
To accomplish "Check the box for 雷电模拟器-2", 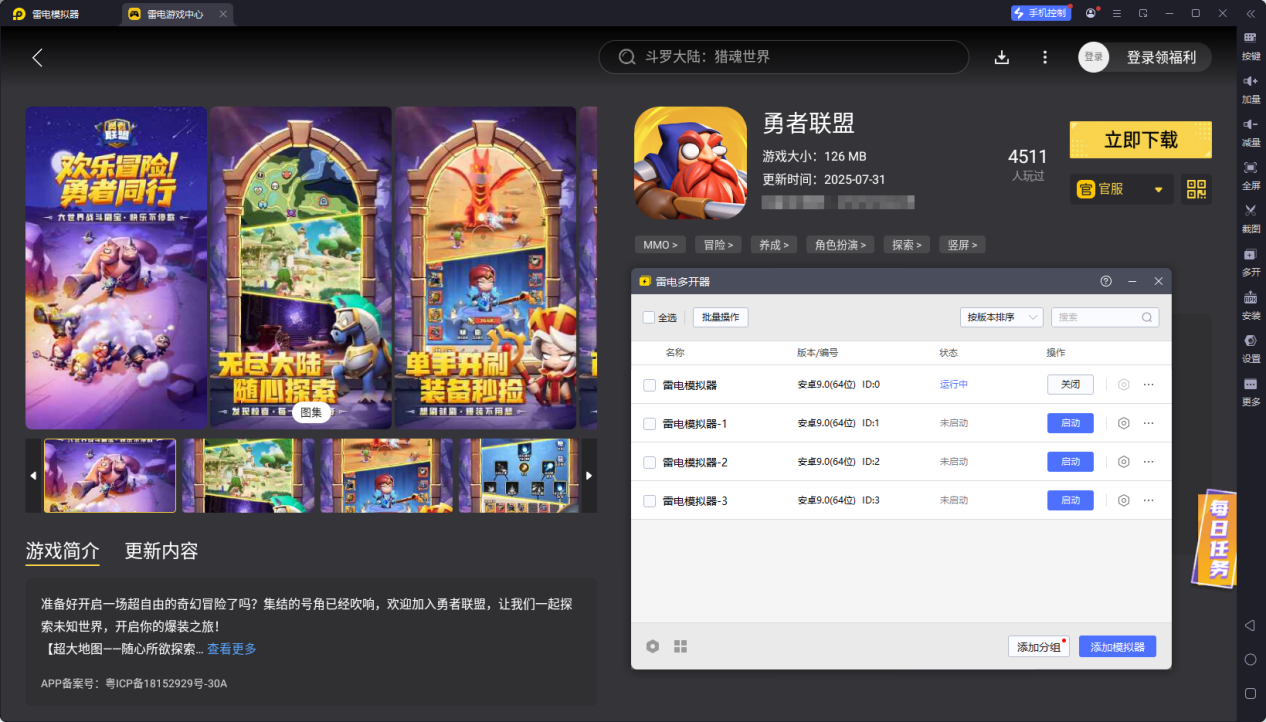I will [x=650, y=462].
